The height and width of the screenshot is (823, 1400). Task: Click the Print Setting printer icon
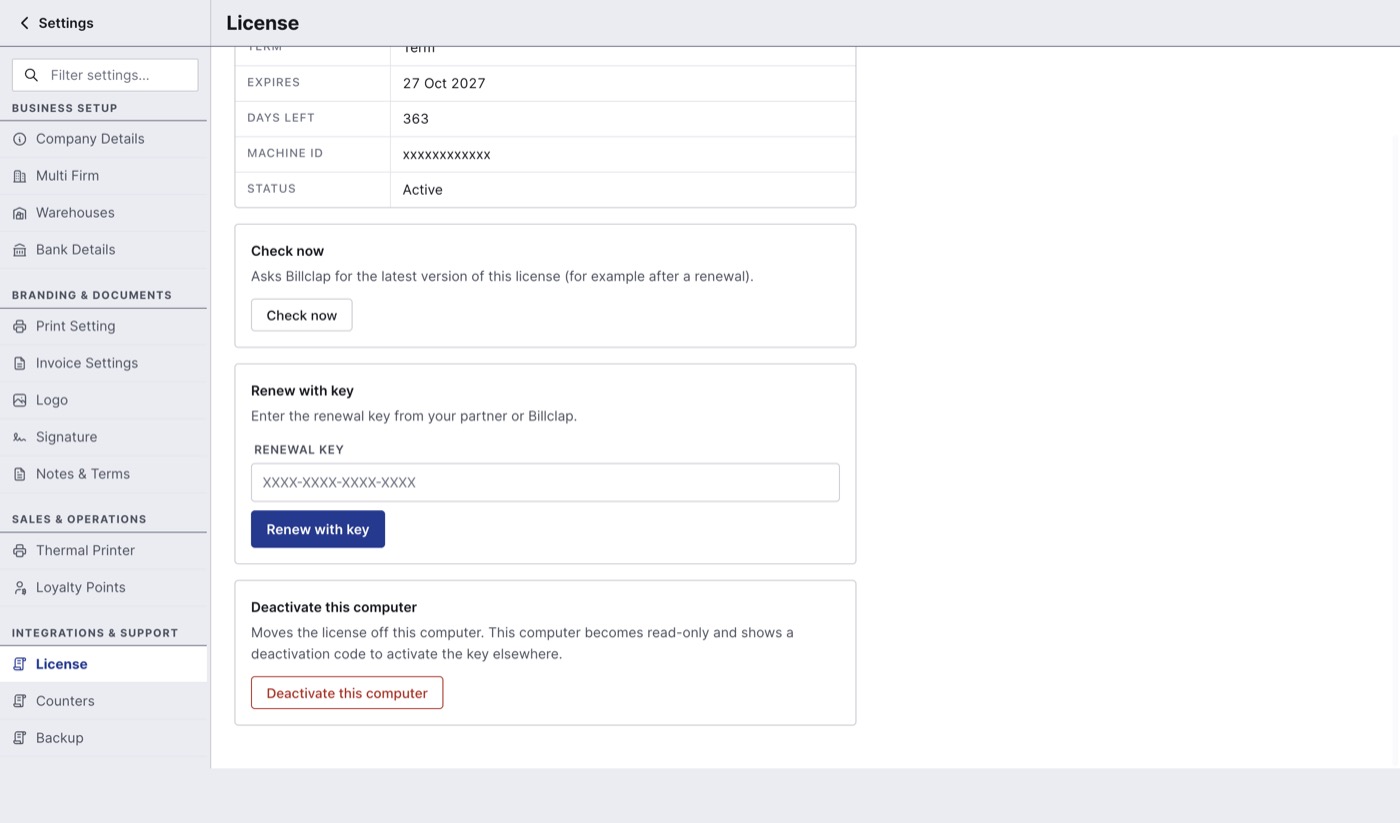click(x=19, y=326)
